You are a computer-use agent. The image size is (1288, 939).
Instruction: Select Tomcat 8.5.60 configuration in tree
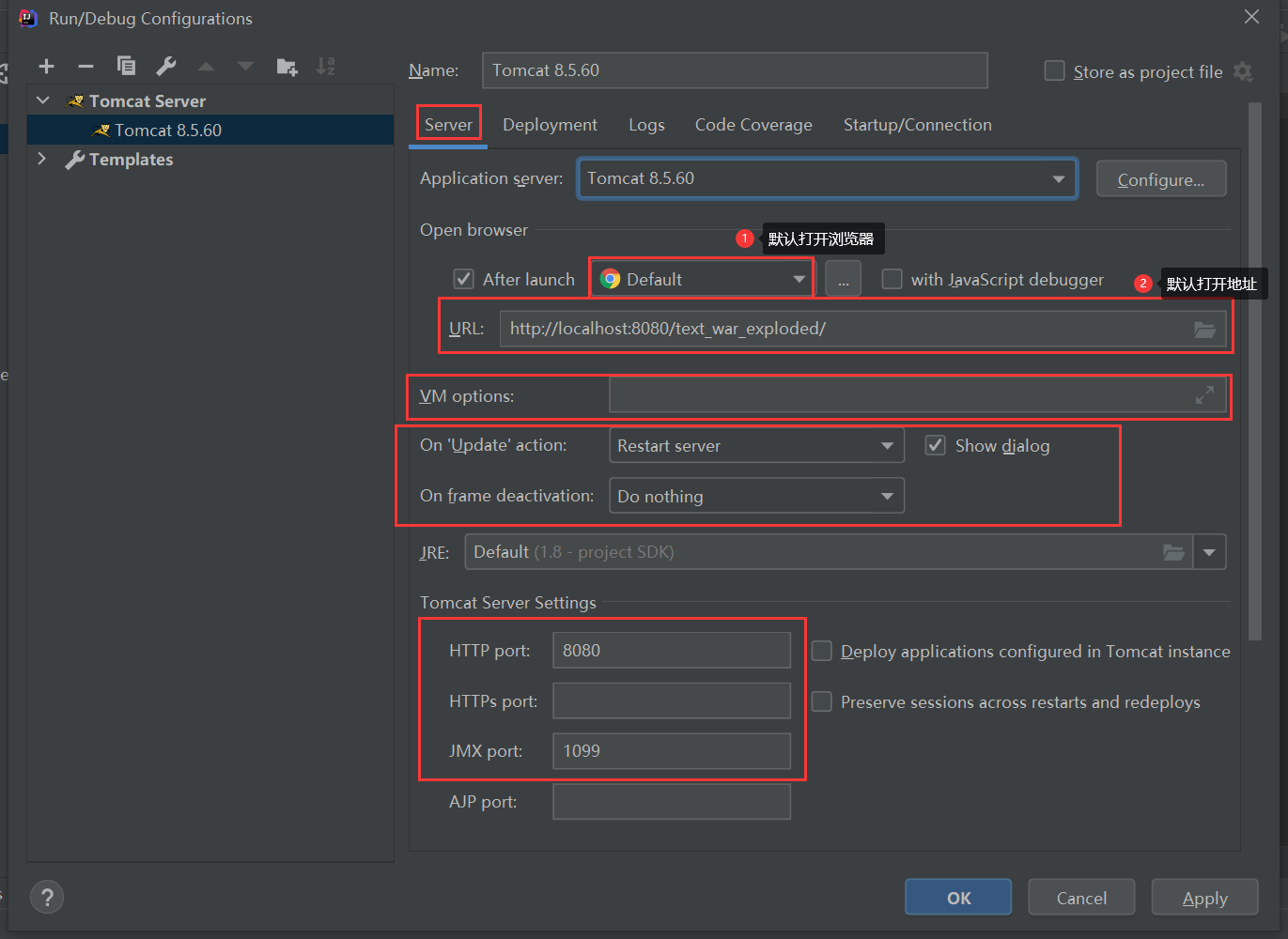[210, 130]
